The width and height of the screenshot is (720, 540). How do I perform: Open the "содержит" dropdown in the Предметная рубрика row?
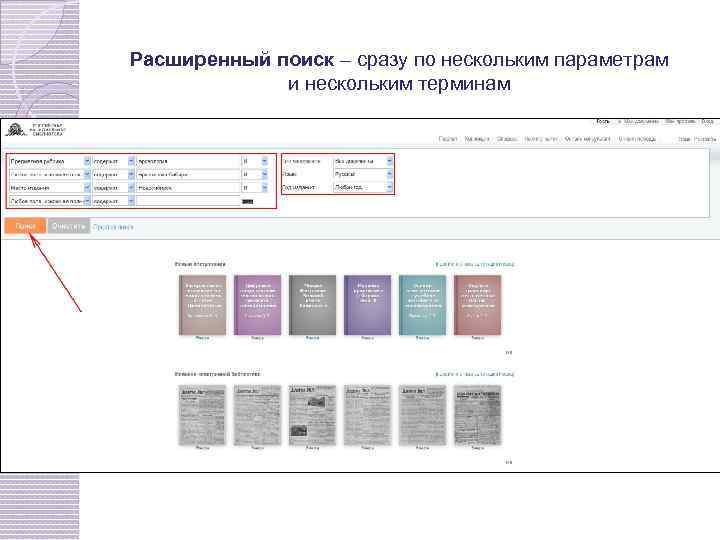click(x=113, y=162)
